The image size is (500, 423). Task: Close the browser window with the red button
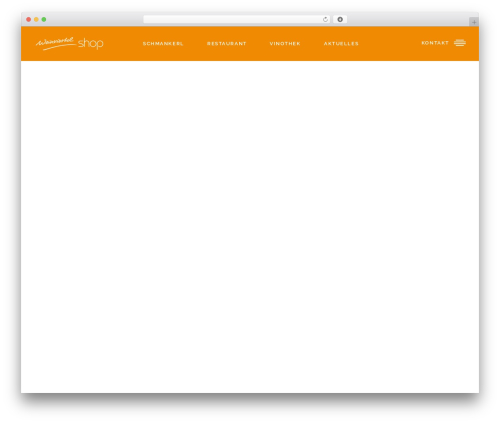pos(29,19)
